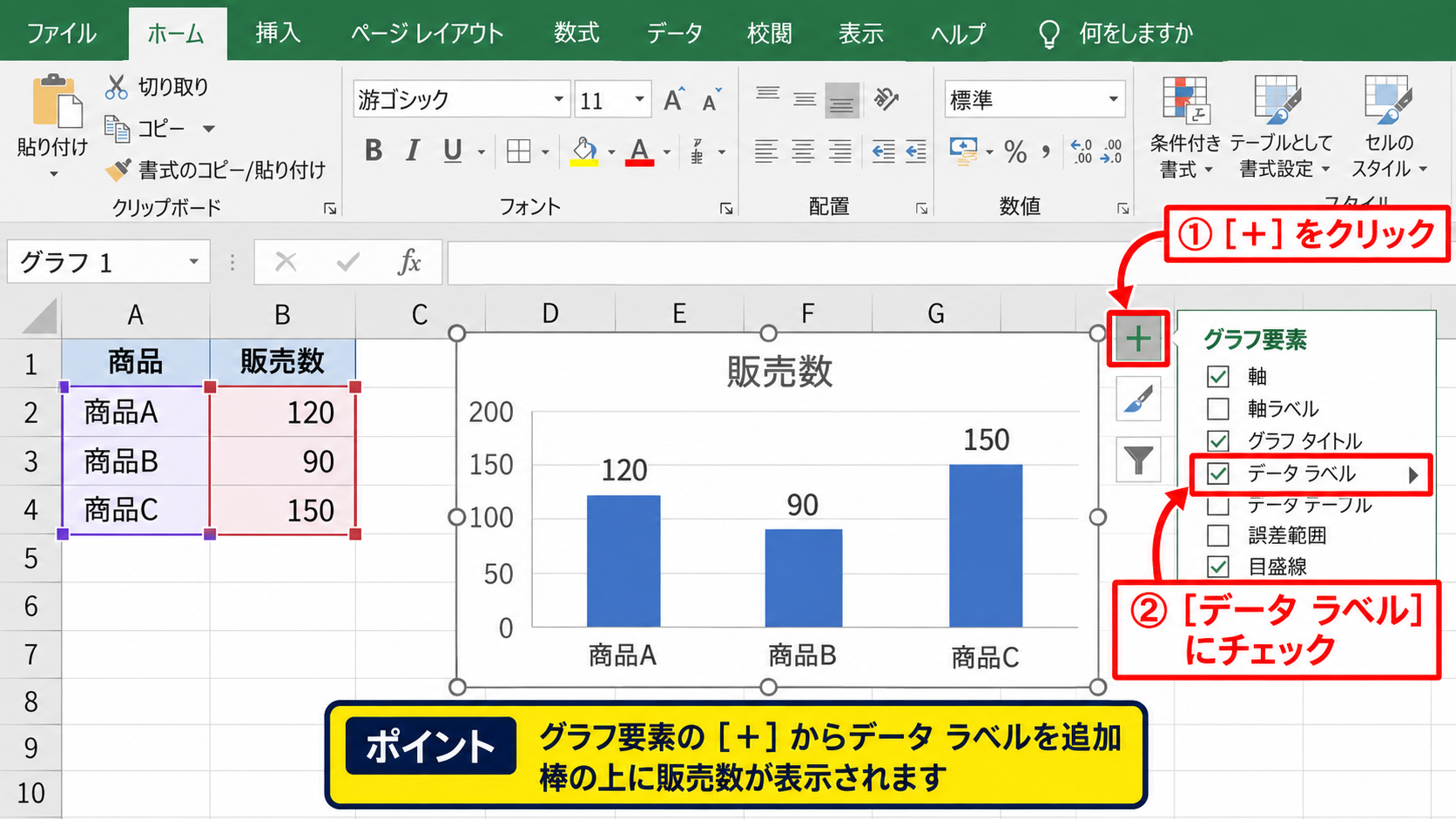Viewport: 1456px width, 819px height.
Task: Toggle the 目盛線 checkbox
Action: coord(1218,567)
